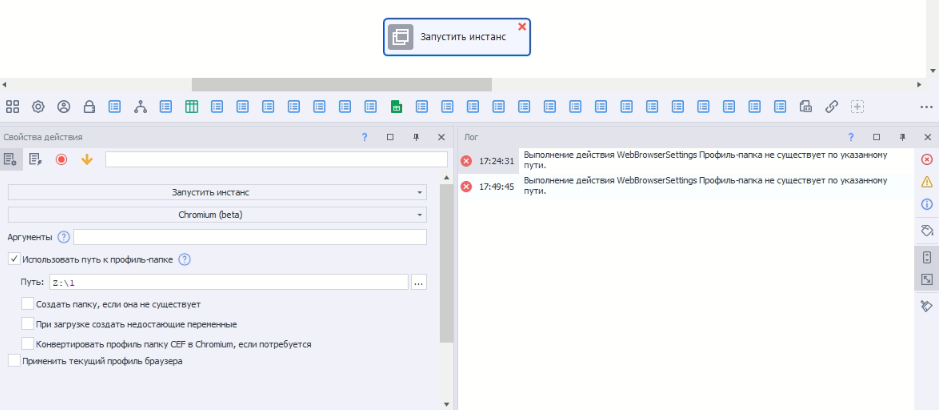
Task: Open the Chromium (beta) browser dropdown
Action: [217, 214]
